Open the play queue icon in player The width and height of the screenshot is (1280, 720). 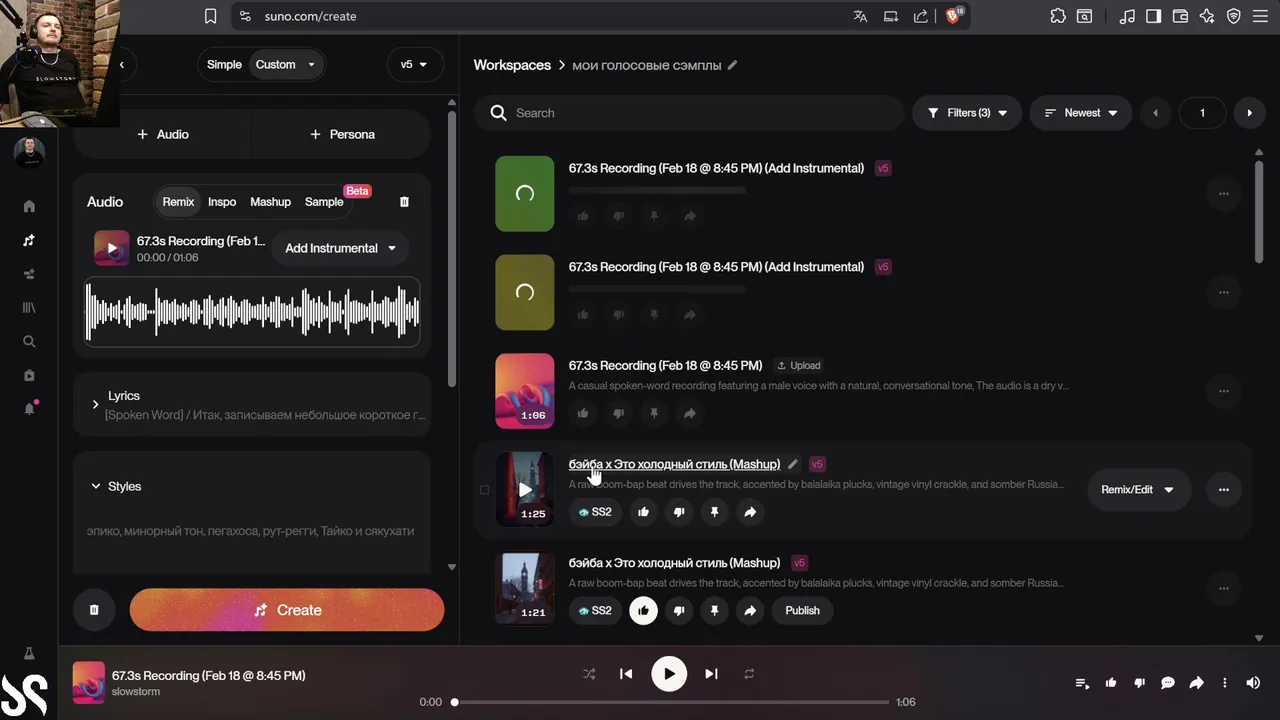pyautogui.click(x=1082, y=683)
